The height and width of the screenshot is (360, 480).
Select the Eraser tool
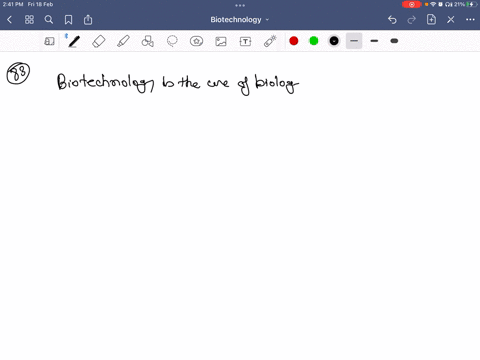tap(99, 41)
